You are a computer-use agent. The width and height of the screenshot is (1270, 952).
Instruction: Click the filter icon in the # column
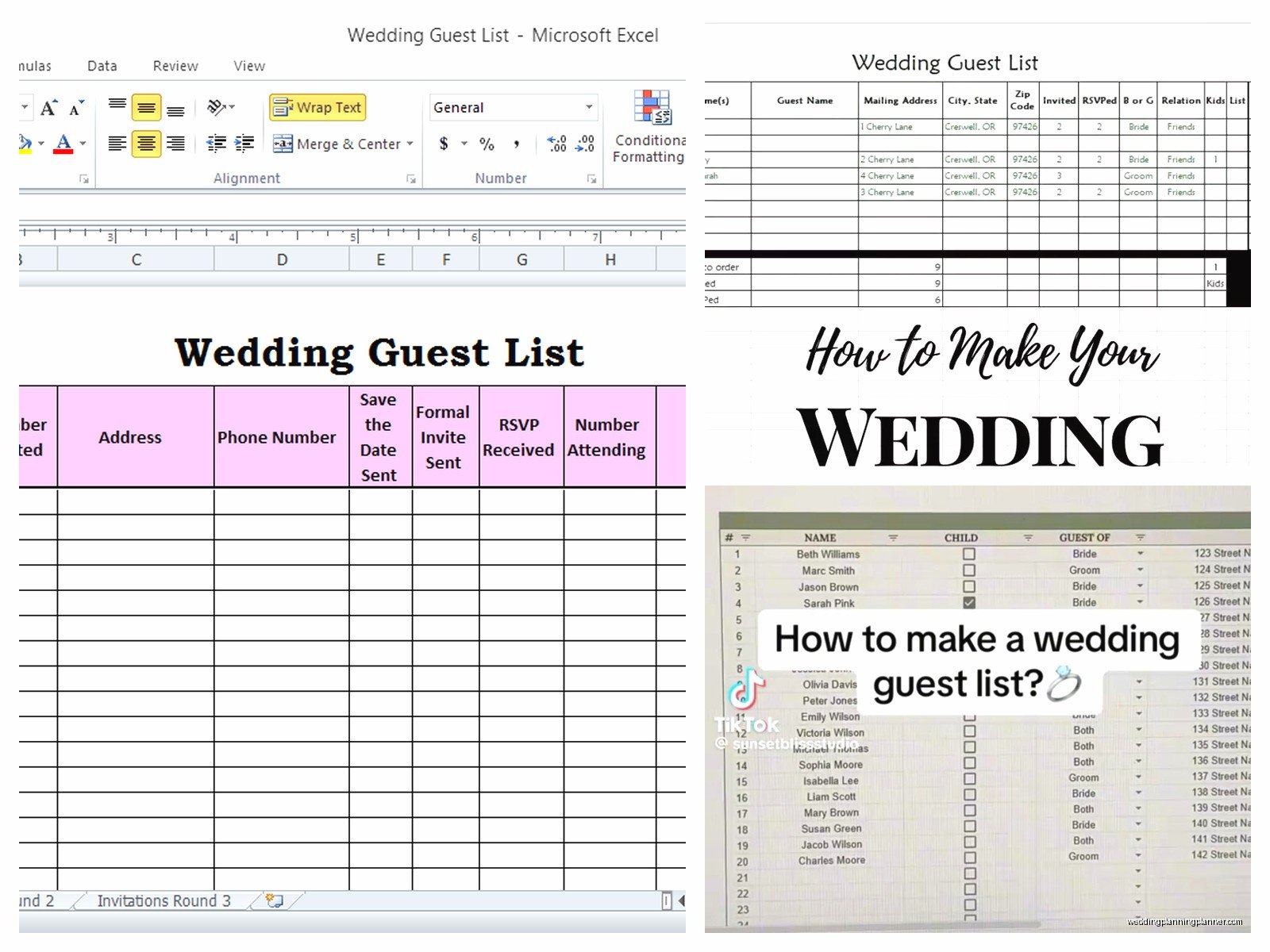(x=745, y=538)
